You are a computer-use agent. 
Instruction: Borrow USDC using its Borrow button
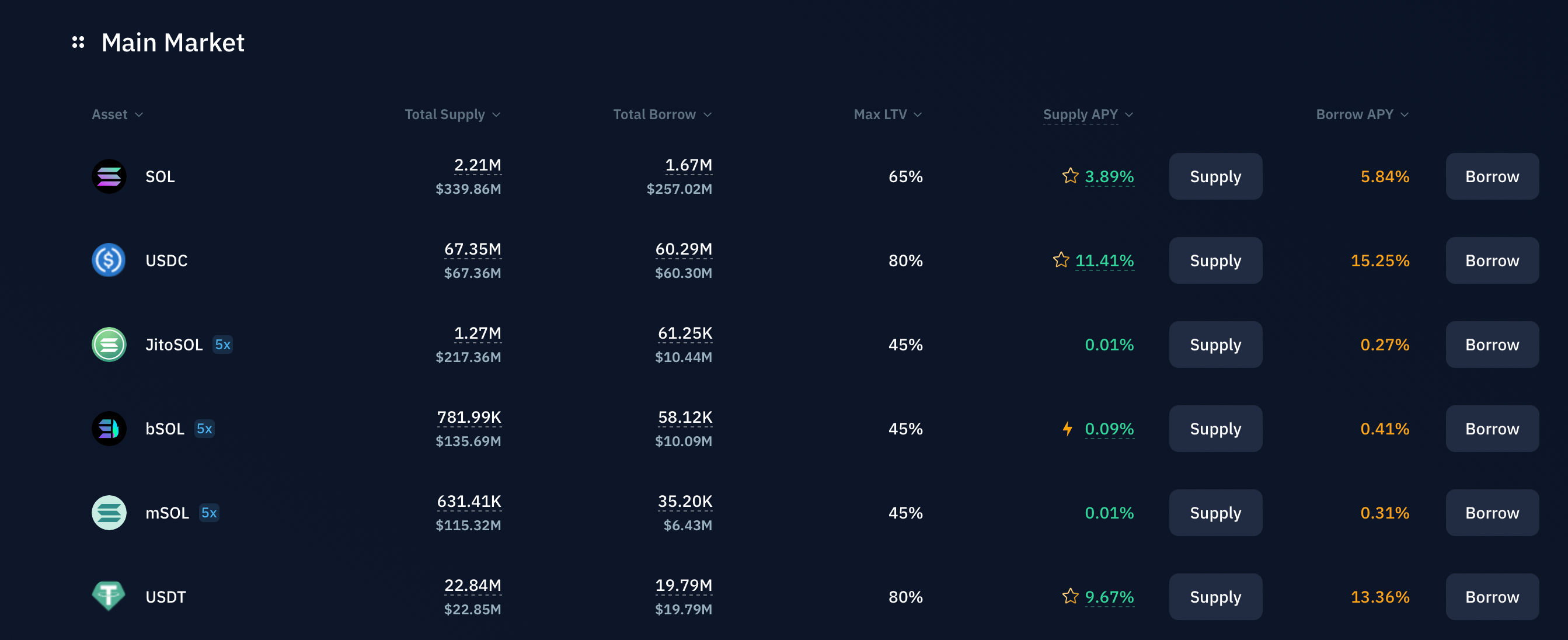pos(1493,260)
